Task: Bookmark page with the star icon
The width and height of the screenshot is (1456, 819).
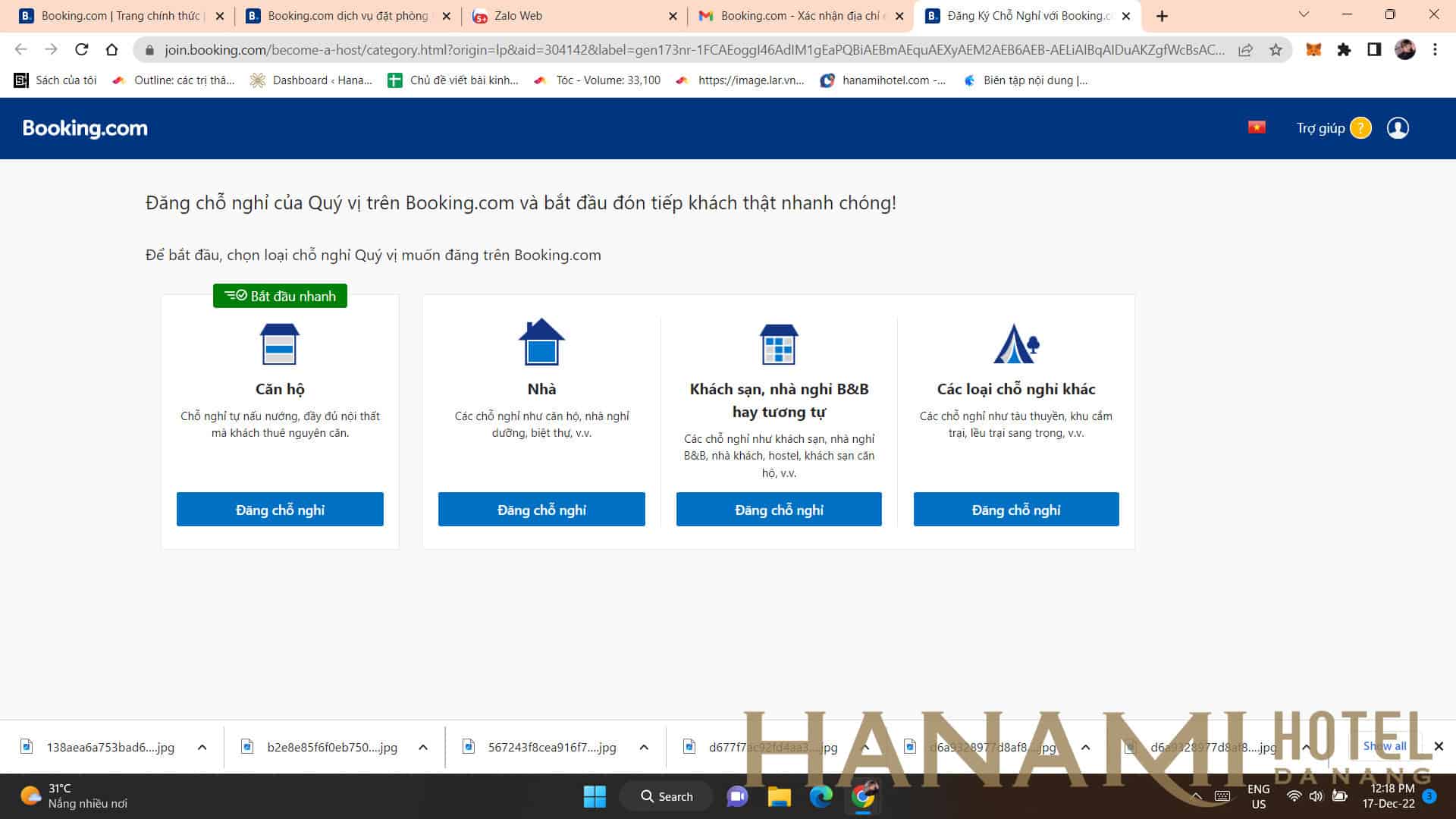Action: (1276, 50)
